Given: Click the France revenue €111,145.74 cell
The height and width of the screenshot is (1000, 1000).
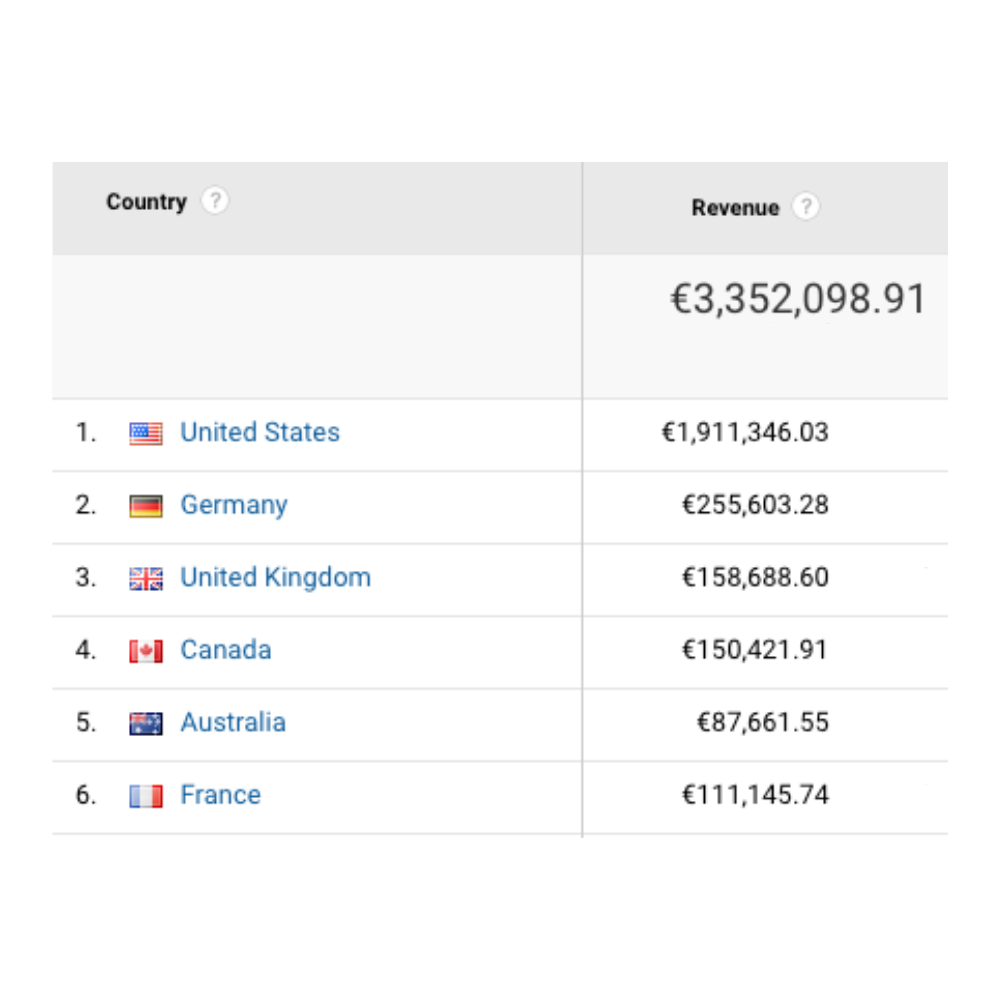Looking at the screenshot, I should 755,795.
